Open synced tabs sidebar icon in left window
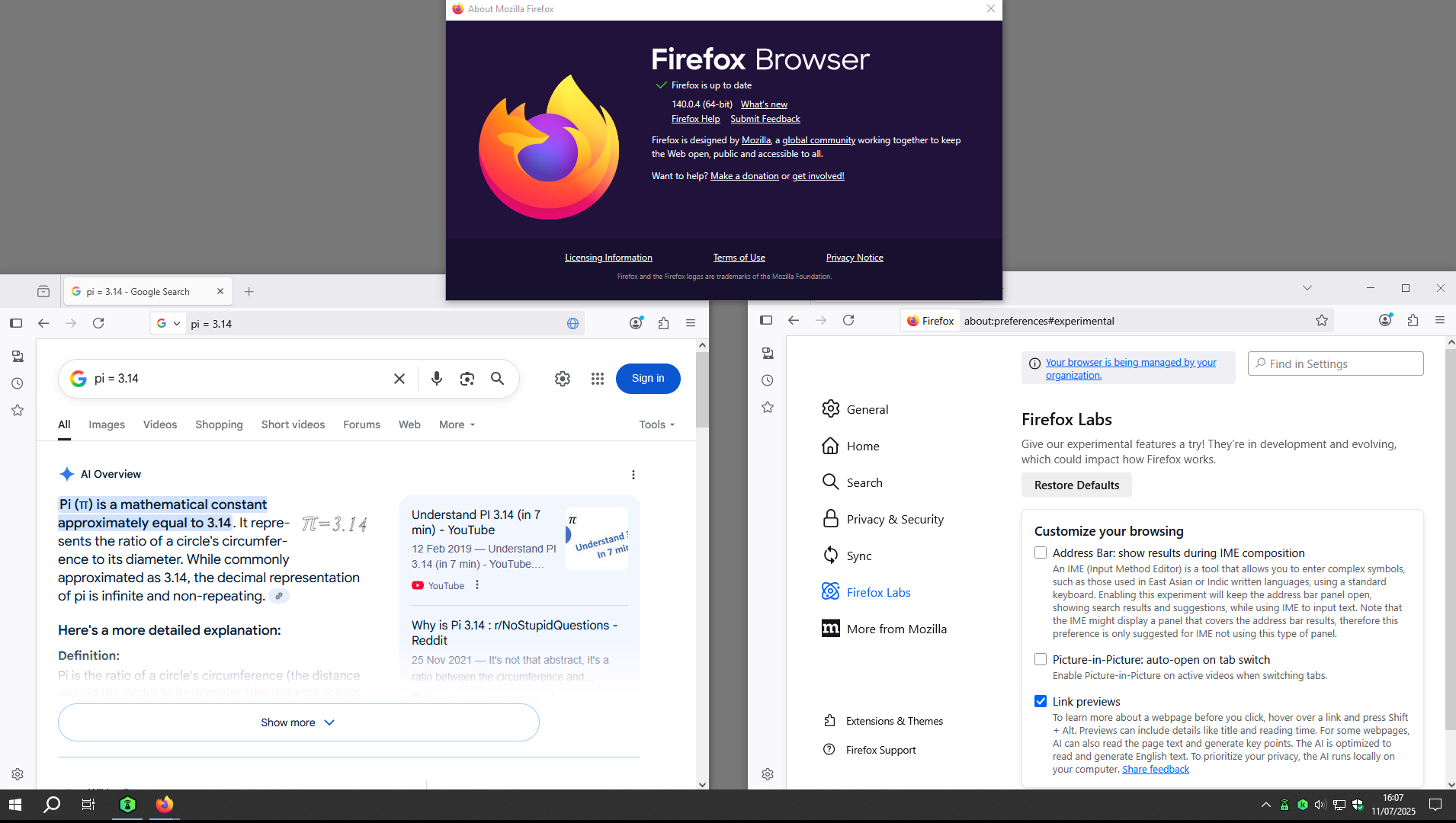 tap(18, 356)
